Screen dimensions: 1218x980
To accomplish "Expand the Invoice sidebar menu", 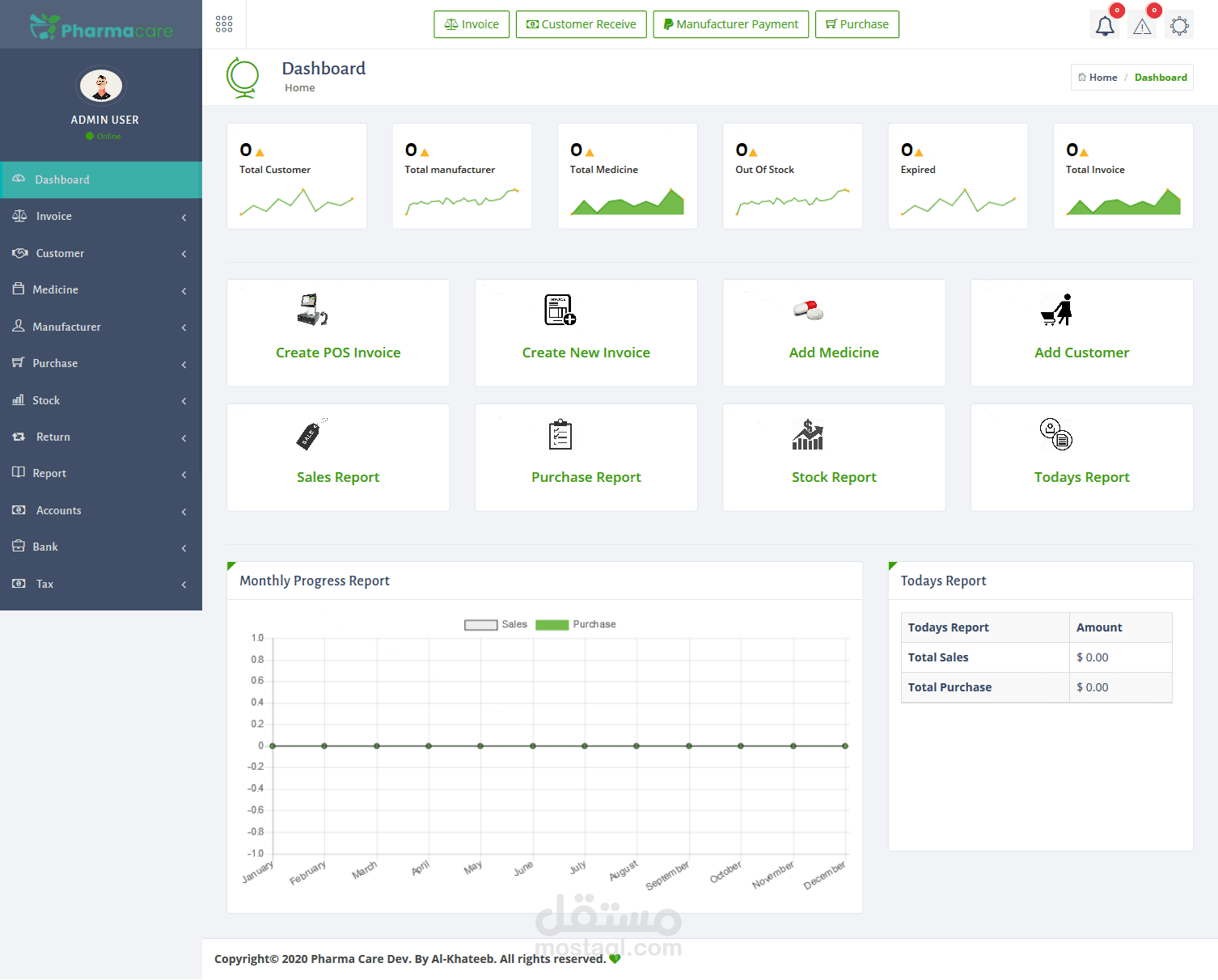I will (101, 217).
